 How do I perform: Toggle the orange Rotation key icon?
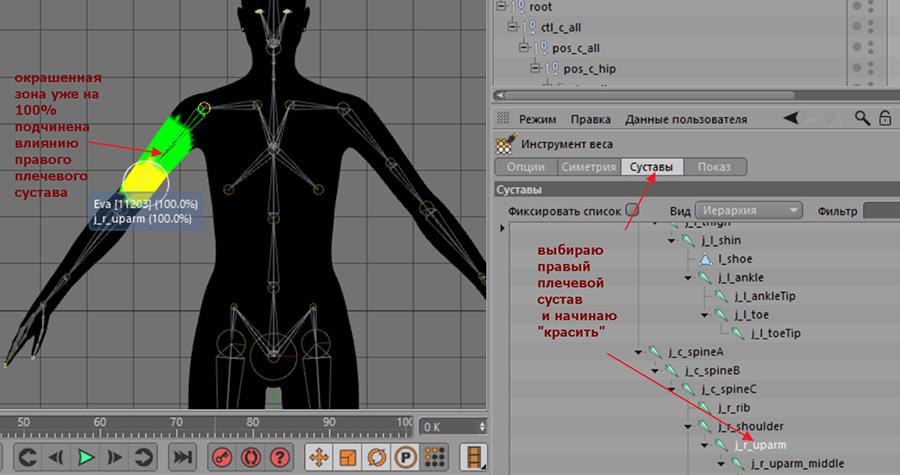[x=377, y=458]
